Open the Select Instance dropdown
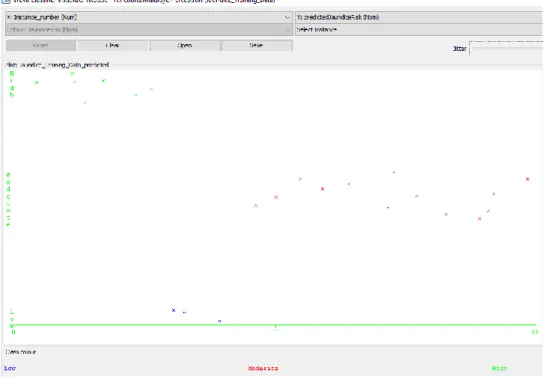The image size is (544, 377). coord(419,30)
